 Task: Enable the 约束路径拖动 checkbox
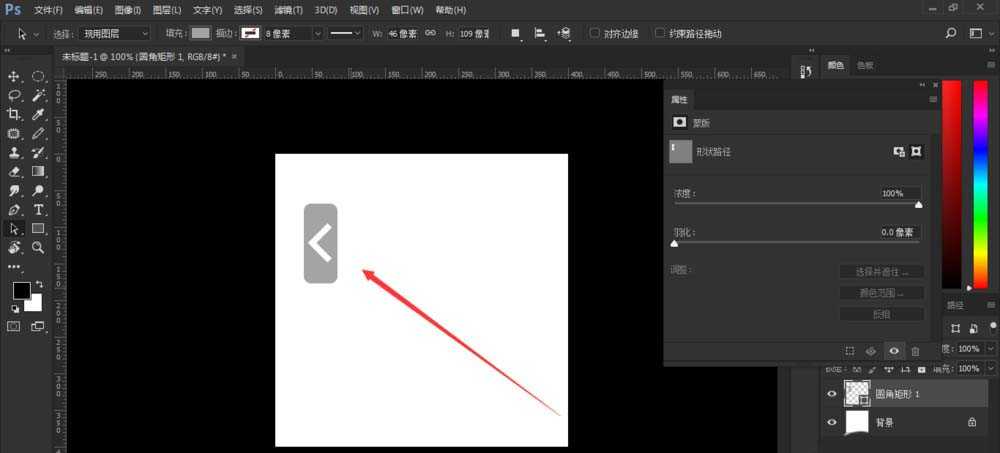point(660,33)
